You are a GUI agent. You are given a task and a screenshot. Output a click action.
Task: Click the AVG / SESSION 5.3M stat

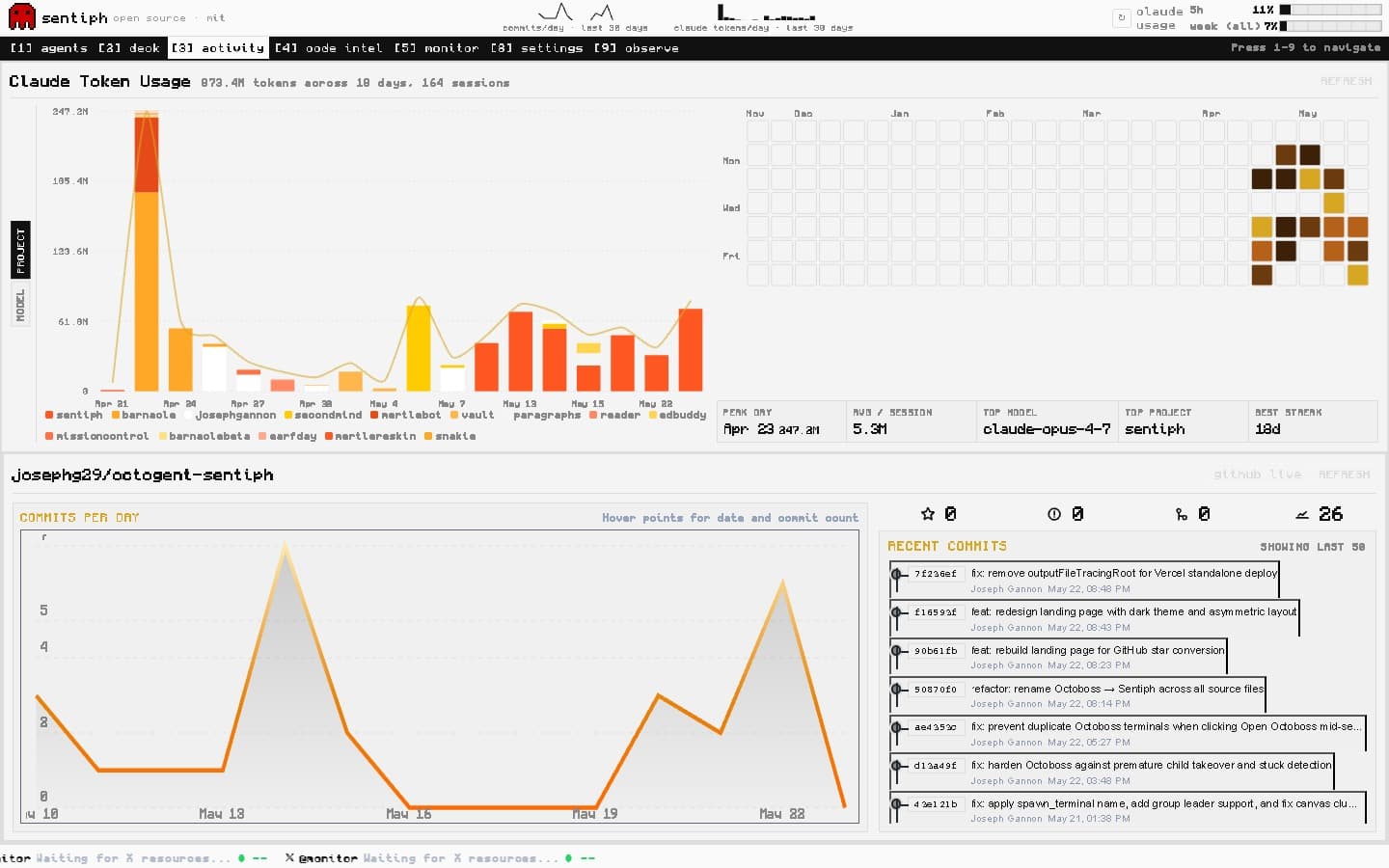[x=912, y=421]
